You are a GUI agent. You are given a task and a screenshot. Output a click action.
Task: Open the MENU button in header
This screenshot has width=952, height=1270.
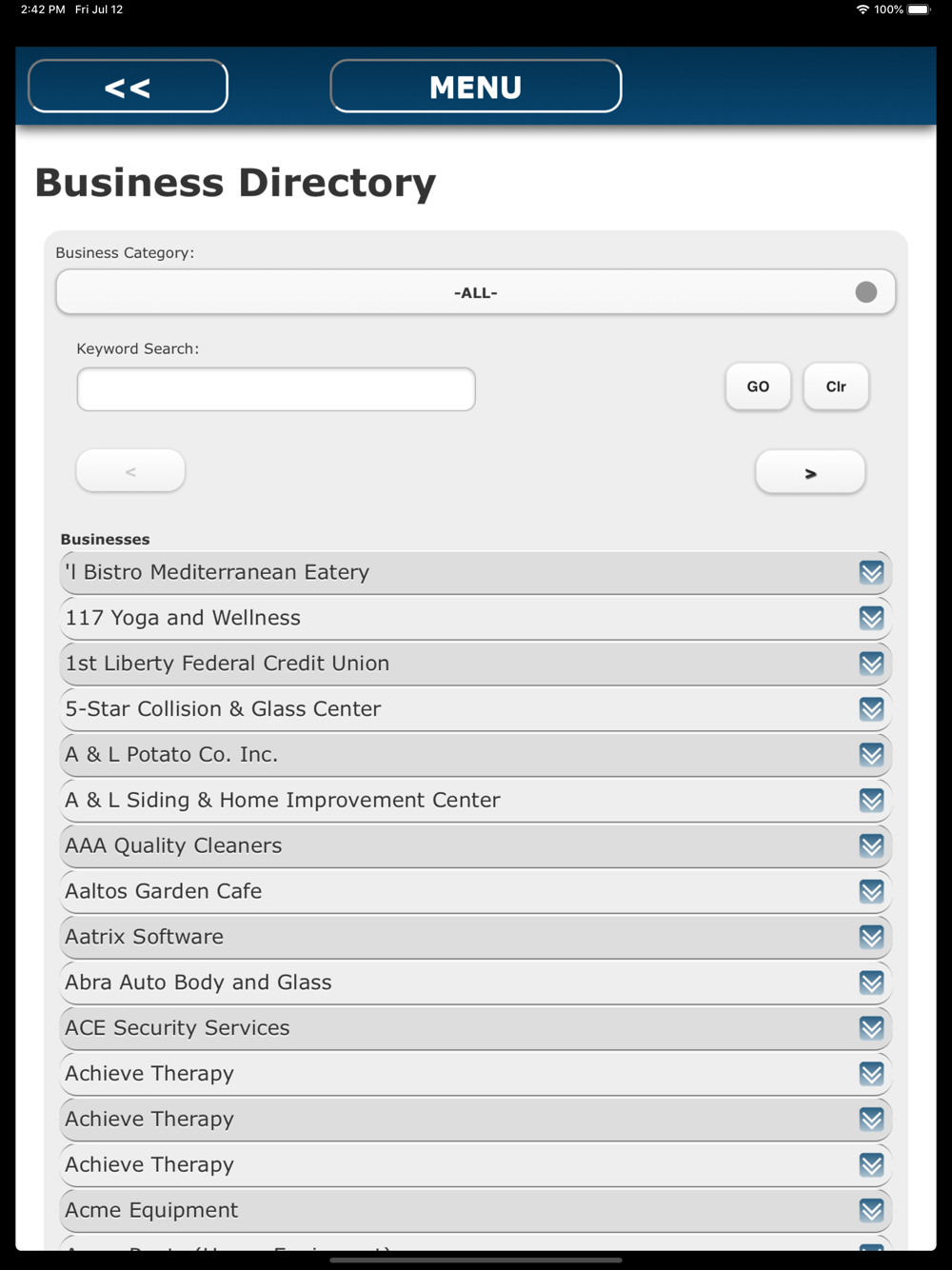pos(476,87)
